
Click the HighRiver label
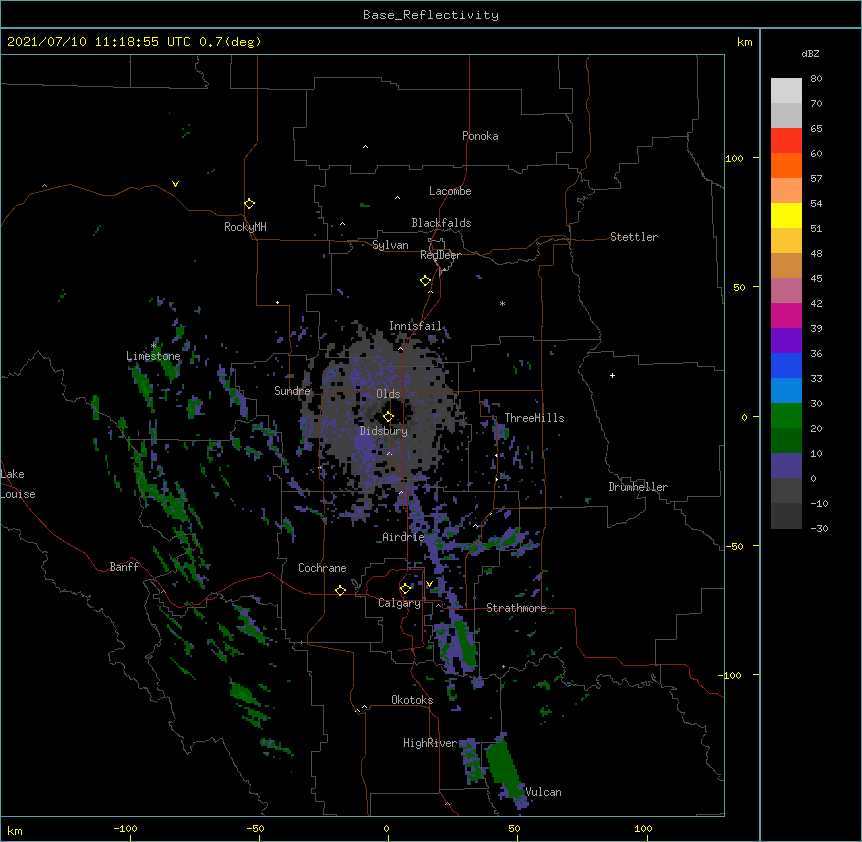point(430,743)
